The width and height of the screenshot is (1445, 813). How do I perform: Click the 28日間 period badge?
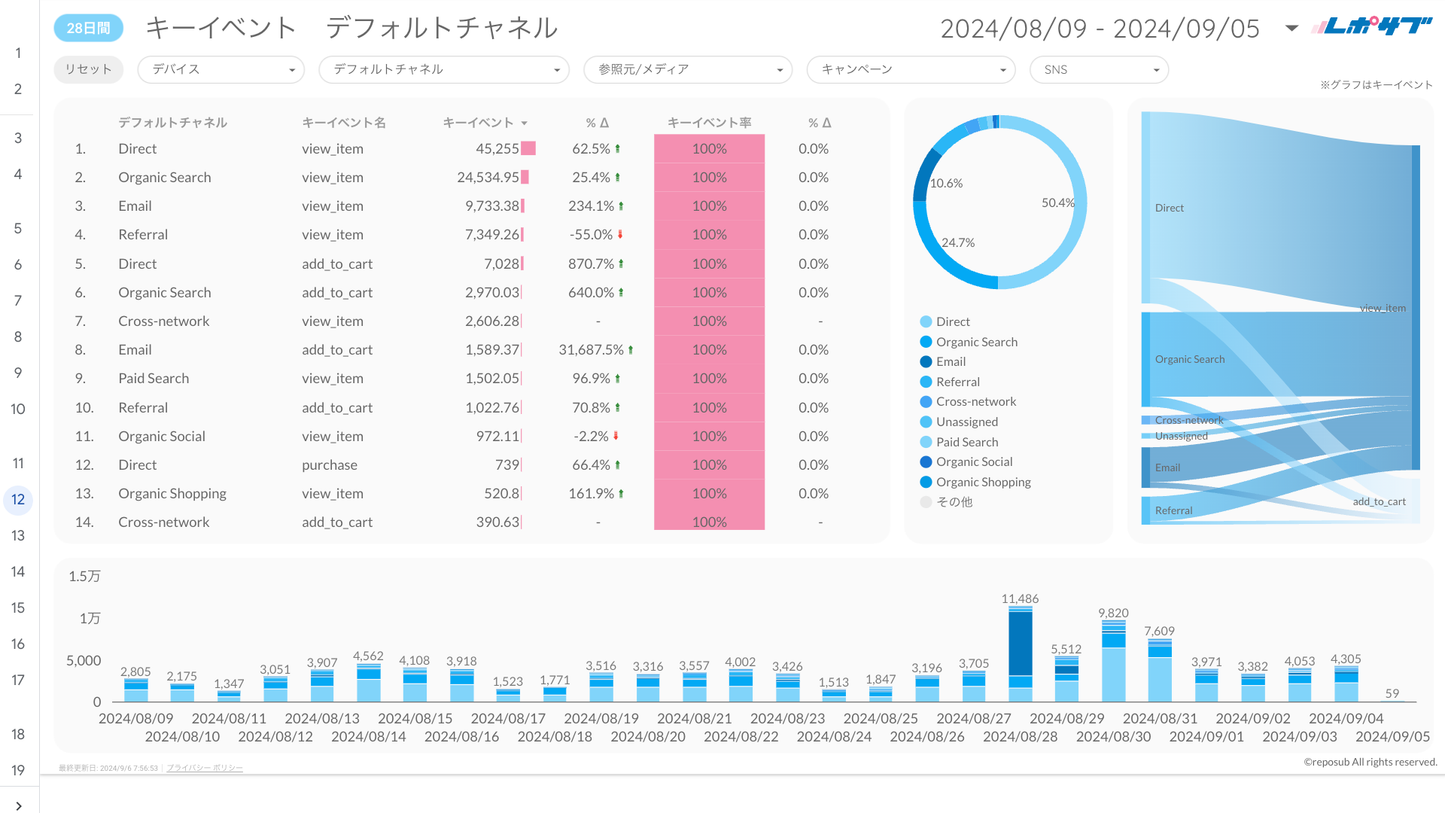click(88, 29)
